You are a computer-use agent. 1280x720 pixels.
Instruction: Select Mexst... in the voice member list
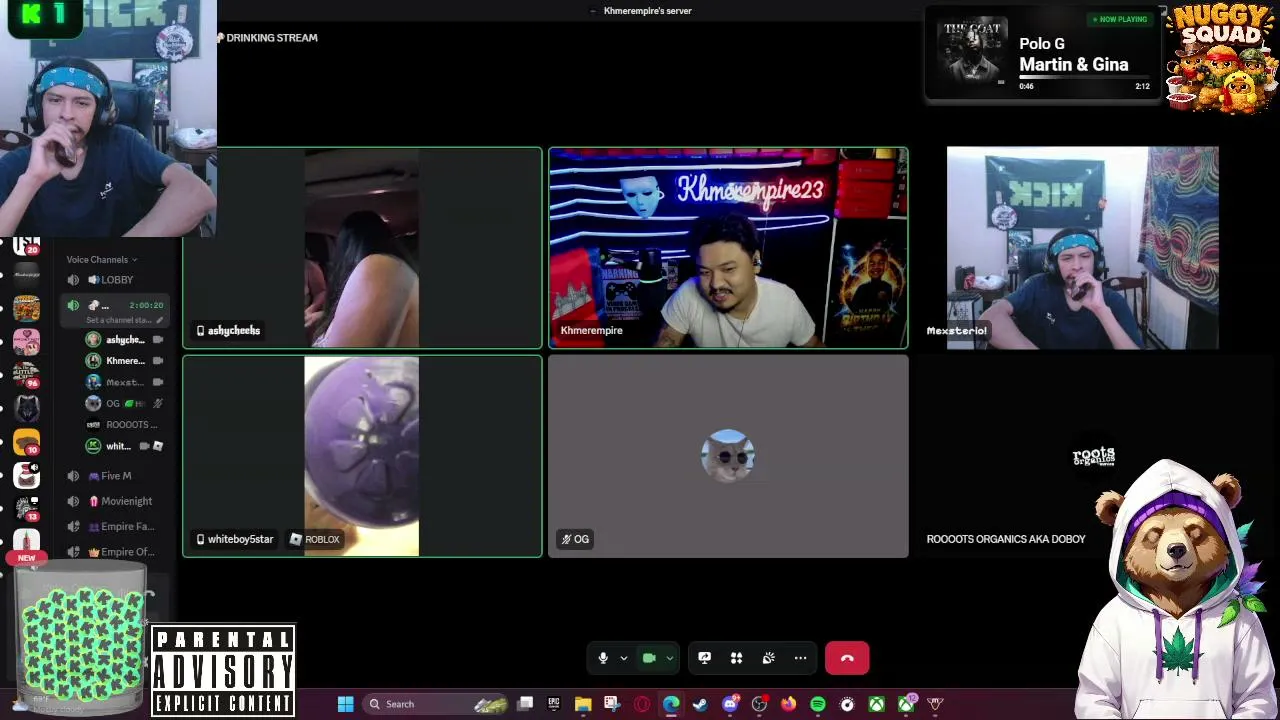(x=124, y=382)
